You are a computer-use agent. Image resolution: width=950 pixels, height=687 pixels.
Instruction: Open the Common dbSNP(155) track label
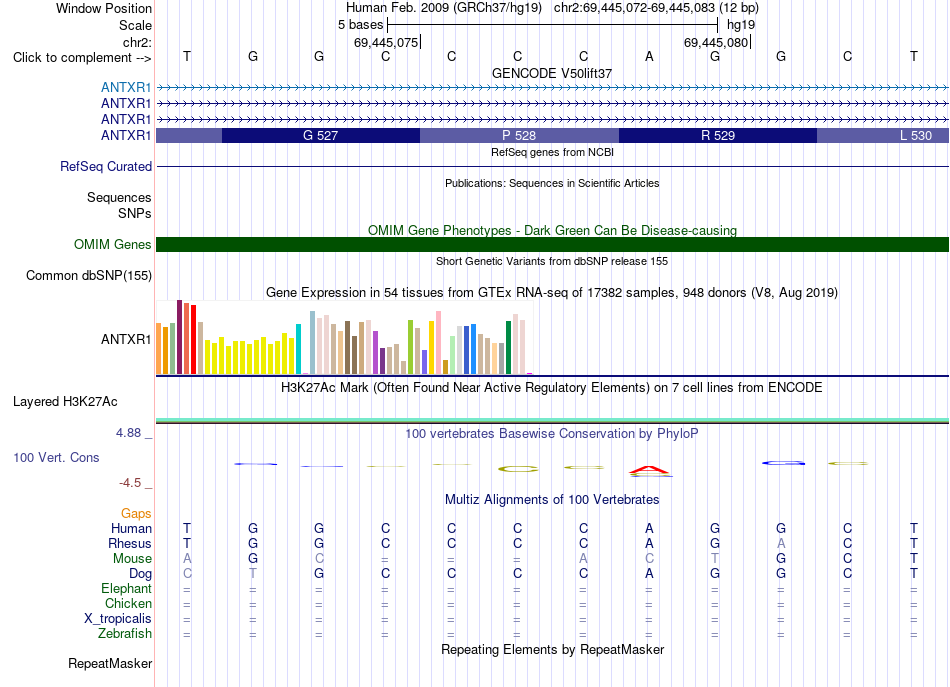(88, 276)
